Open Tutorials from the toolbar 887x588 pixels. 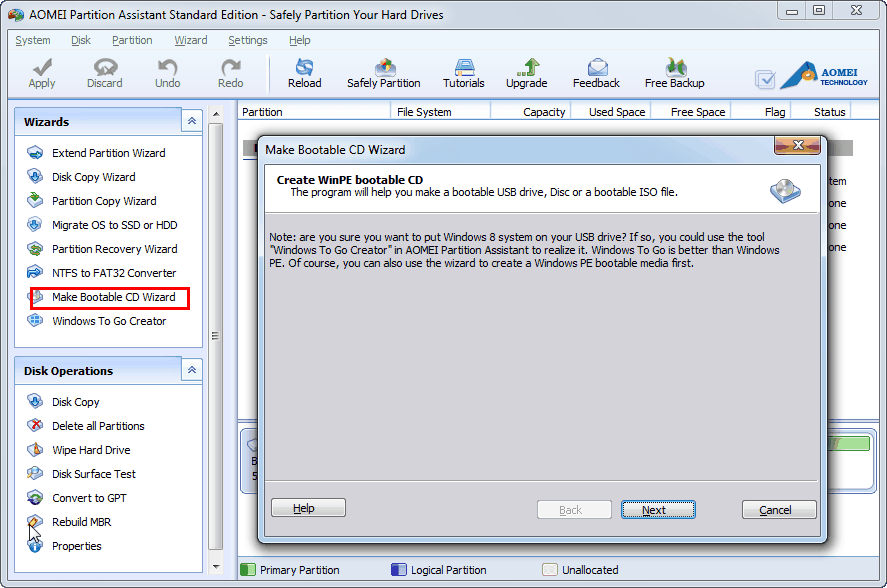click(x=464, y=73)
